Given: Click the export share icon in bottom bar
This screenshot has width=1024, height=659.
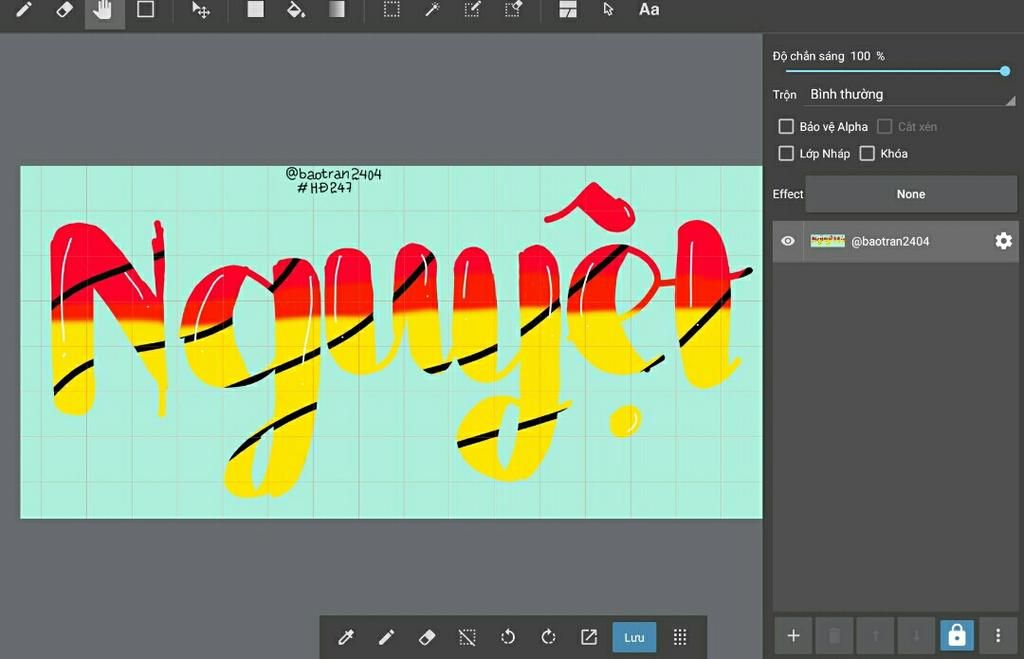Looking at the screenshot, I should tap(589, 637).
